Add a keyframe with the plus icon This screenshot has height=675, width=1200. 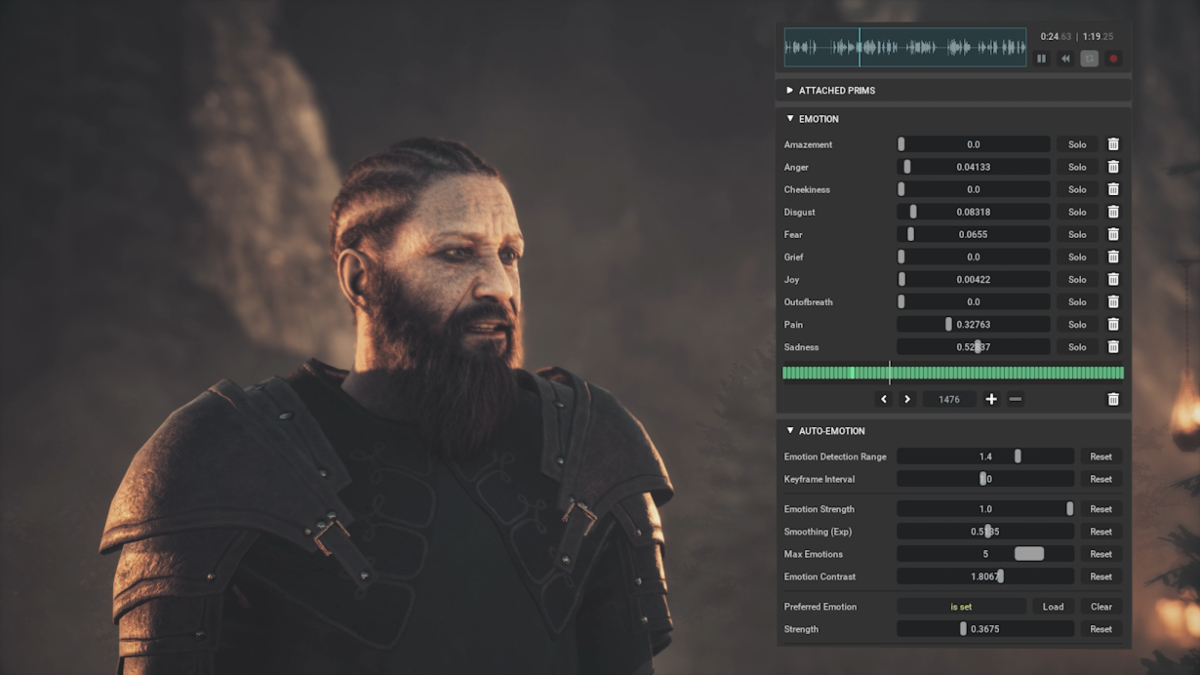click(x=991, y=399)
